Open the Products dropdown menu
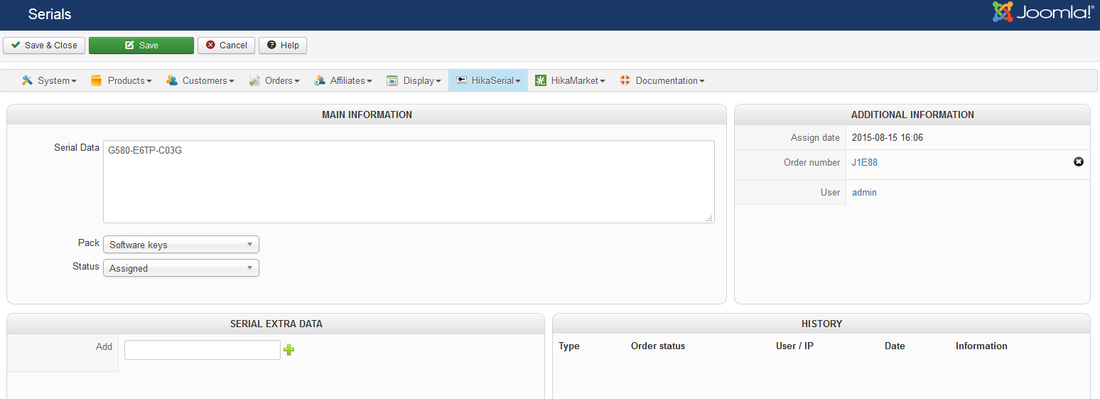 tap(121, 81)
